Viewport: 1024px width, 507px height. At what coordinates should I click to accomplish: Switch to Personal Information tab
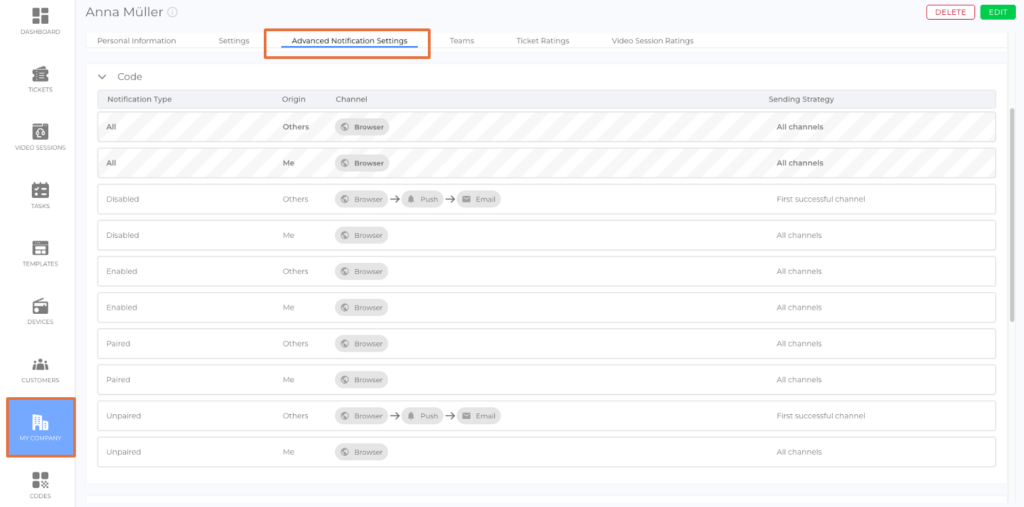136,41
